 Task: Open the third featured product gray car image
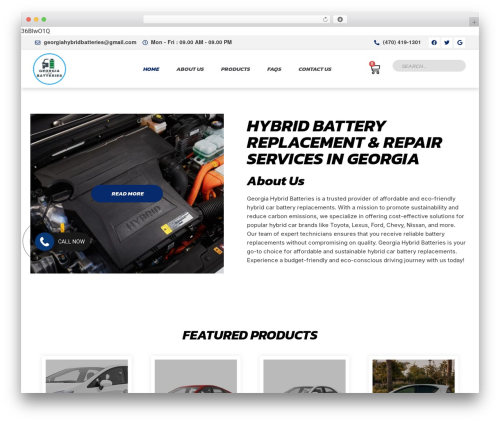[x=305, y=376]
